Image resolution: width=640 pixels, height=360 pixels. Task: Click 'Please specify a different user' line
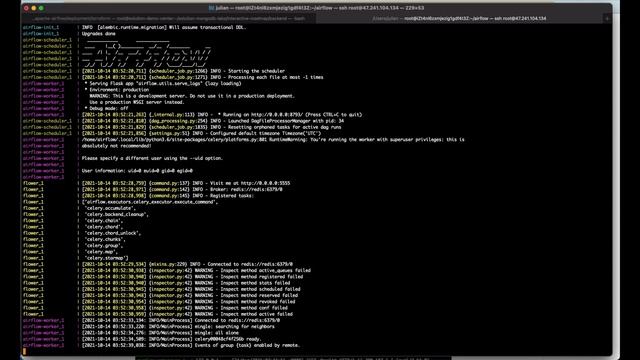(x=152, y=158)
